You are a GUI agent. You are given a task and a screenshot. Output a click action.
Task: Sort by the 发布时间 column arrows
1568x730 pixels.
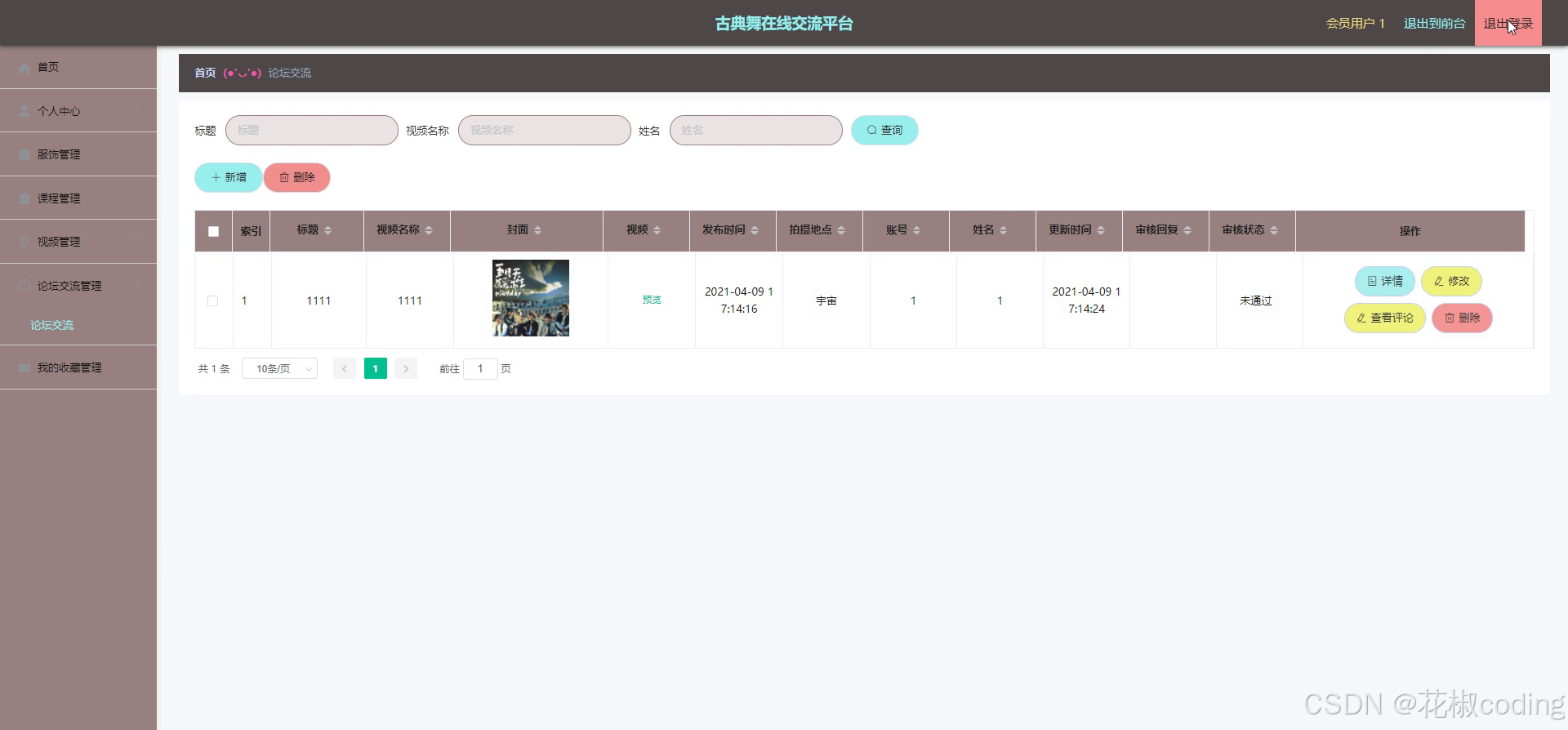(755, 230)
